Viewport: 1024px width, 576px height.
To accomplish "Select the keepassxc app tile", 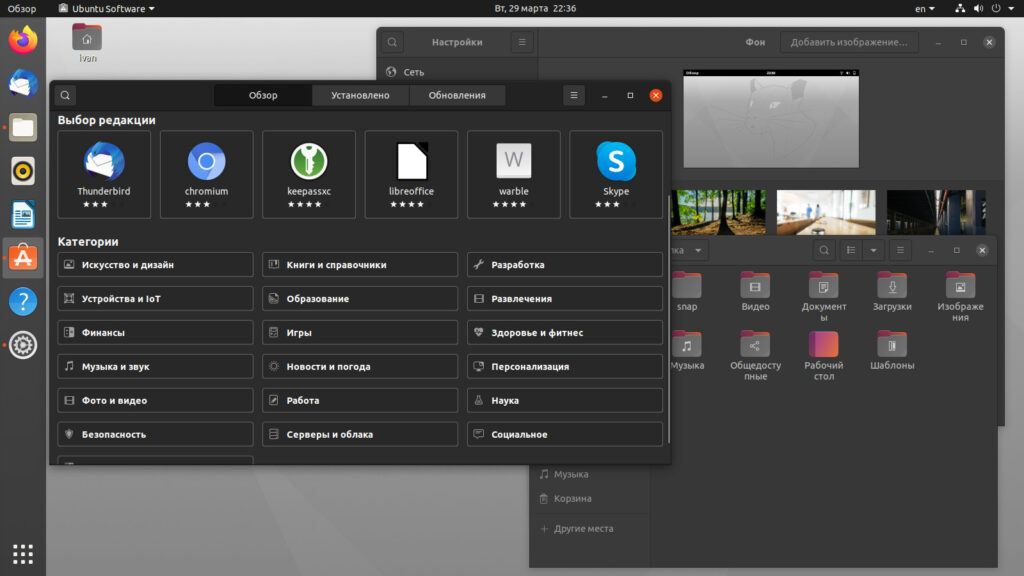I will pyautogui.click(x=309, y=174).
